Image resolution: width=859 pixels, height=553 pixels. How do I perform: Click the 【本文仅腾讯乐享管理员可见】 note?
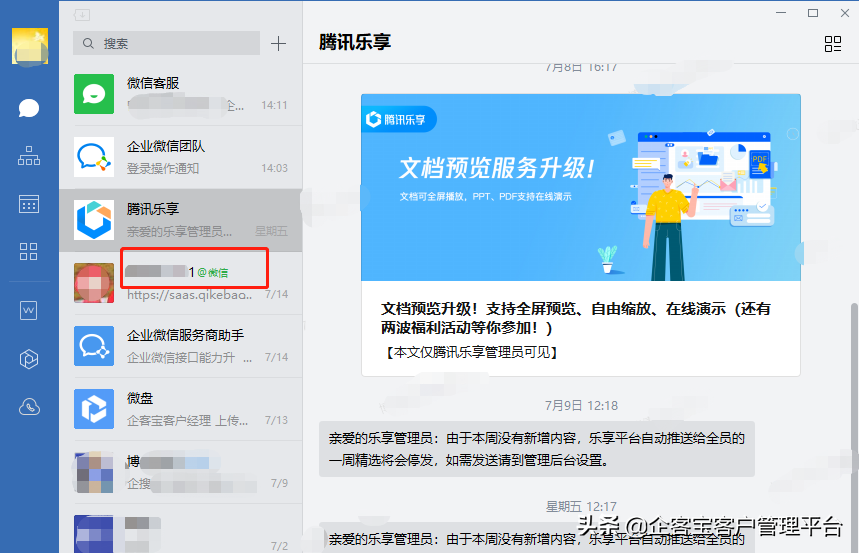click(472, 352)
